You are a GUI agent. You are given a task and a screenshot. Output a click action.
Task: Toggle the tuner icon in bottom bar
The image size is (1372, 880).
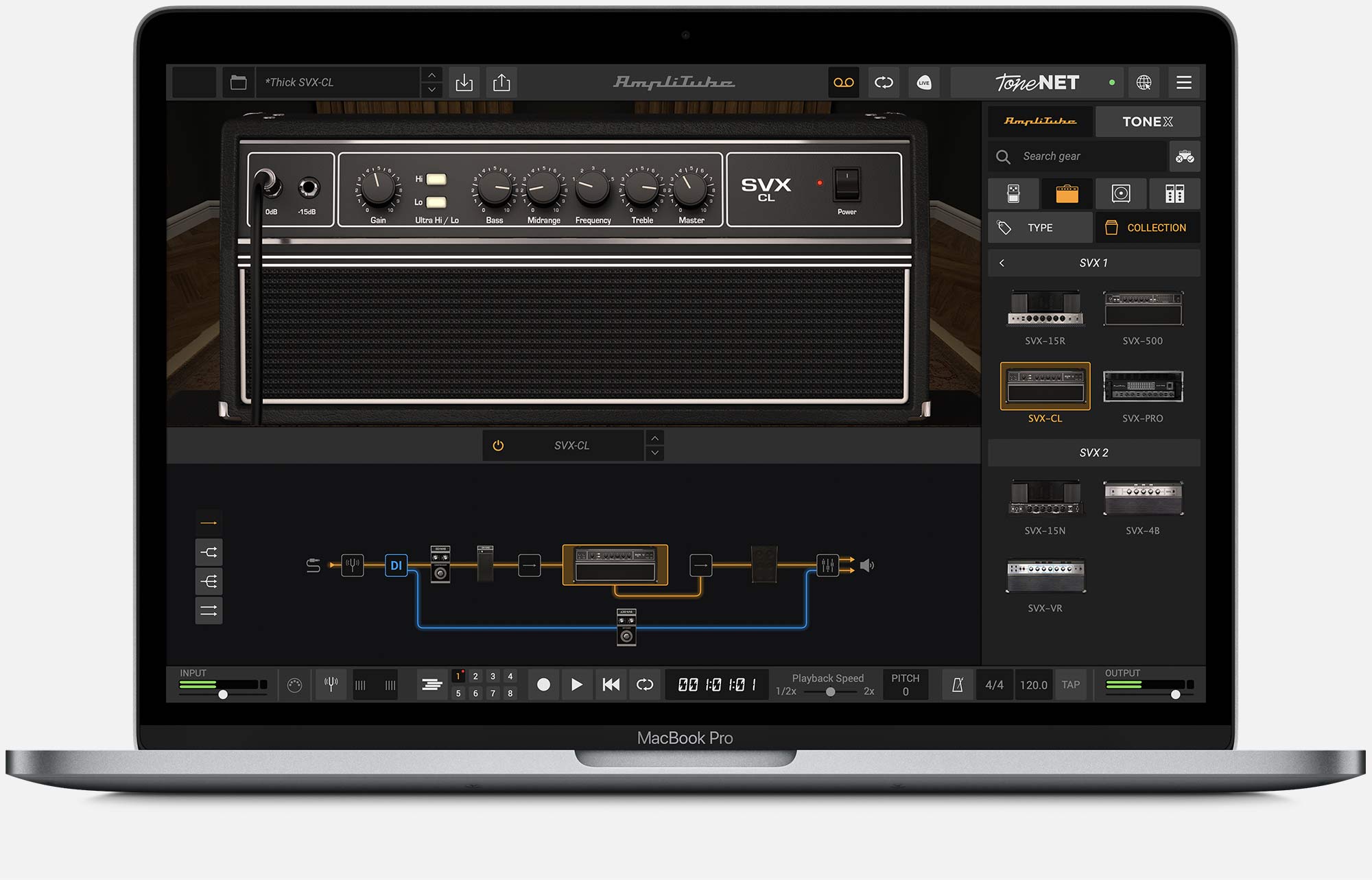[331, 684]
